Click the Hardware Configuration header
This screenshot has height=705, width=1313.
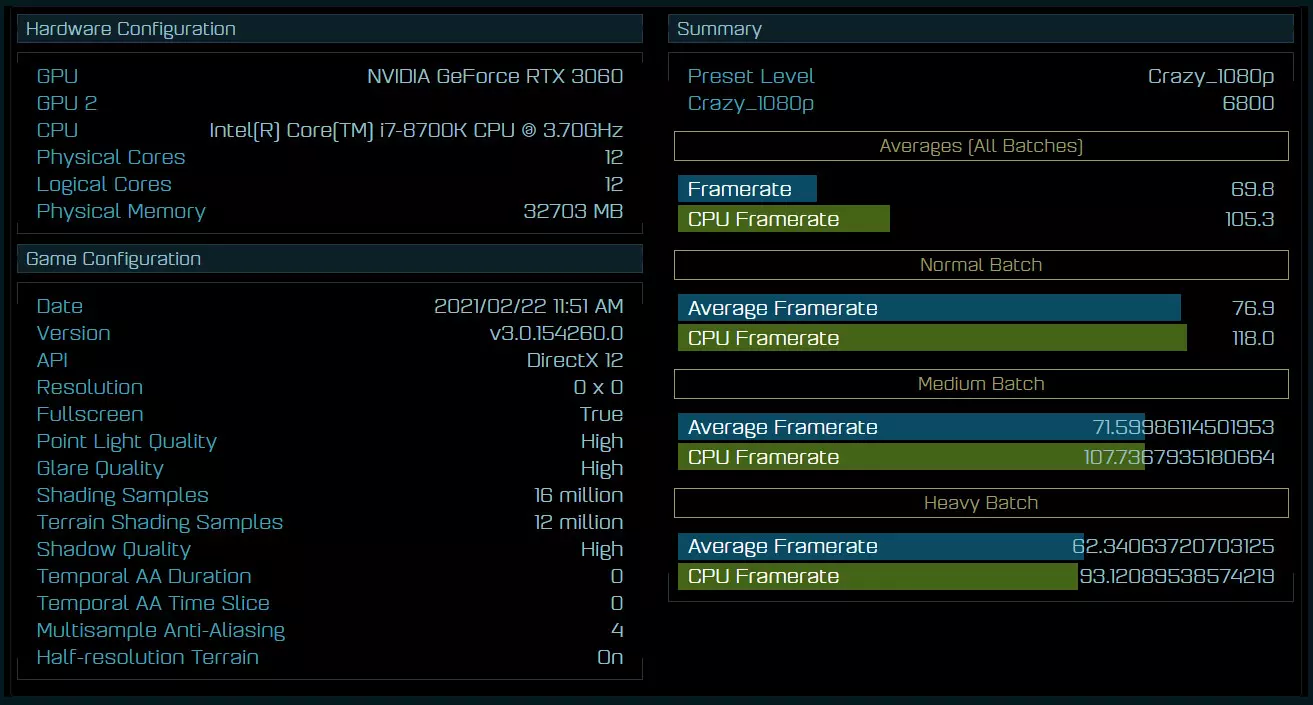tap(330, 29)
